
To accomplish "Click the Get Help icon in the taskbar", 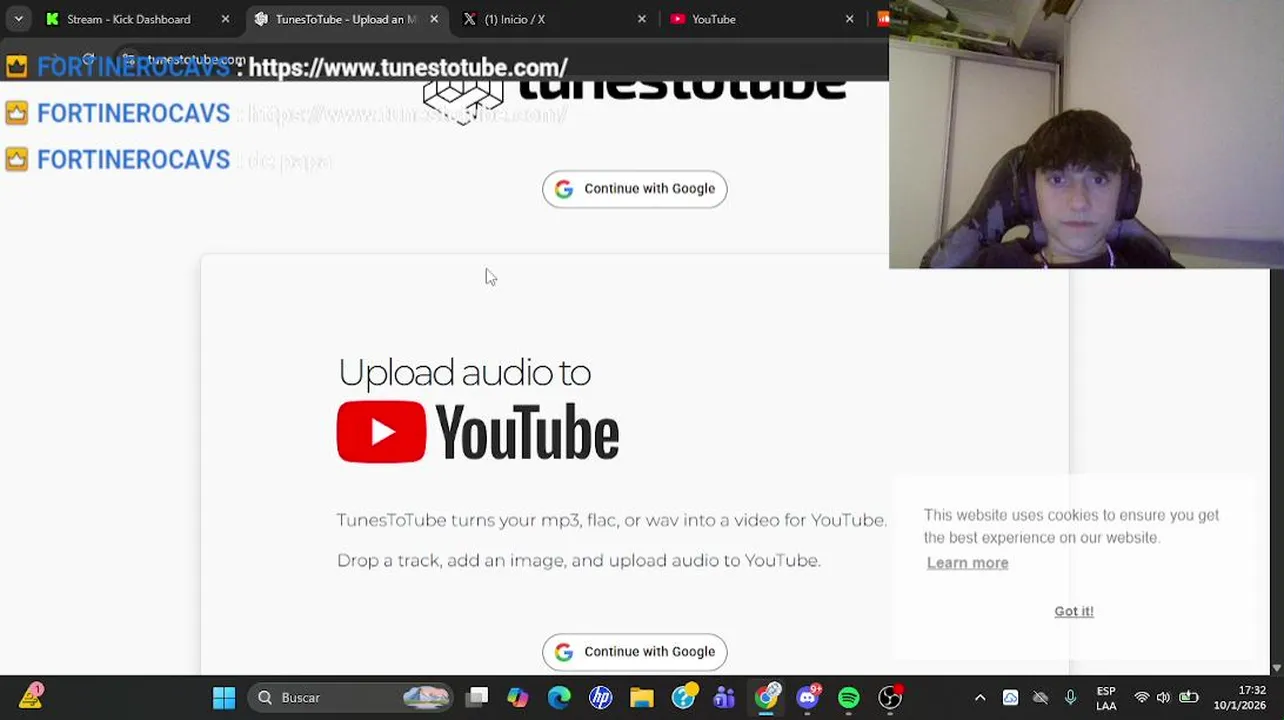I will tap(684, 697).
